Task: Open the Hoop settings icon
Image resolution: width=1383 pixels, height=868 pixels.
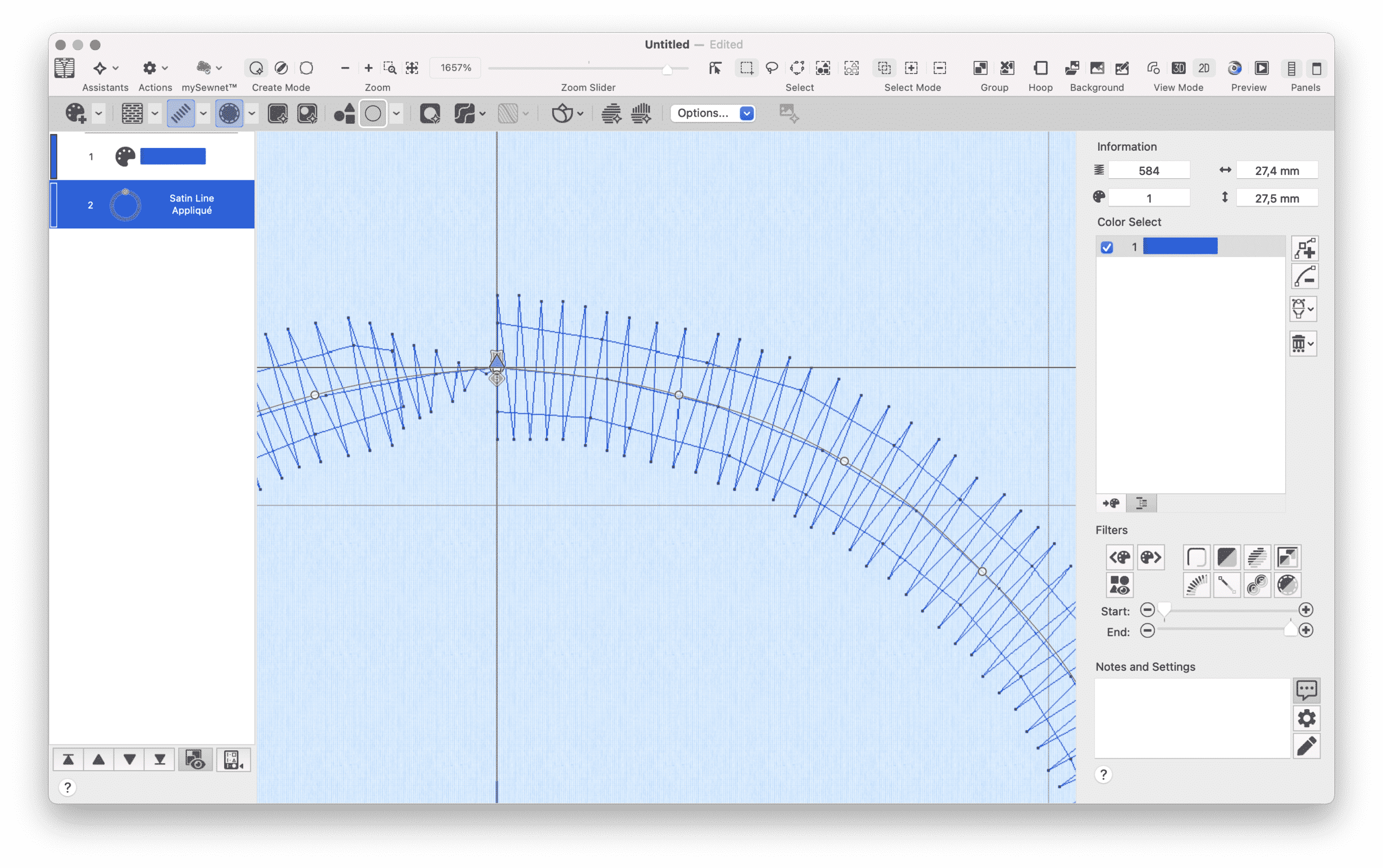Action: point(1040,68)
